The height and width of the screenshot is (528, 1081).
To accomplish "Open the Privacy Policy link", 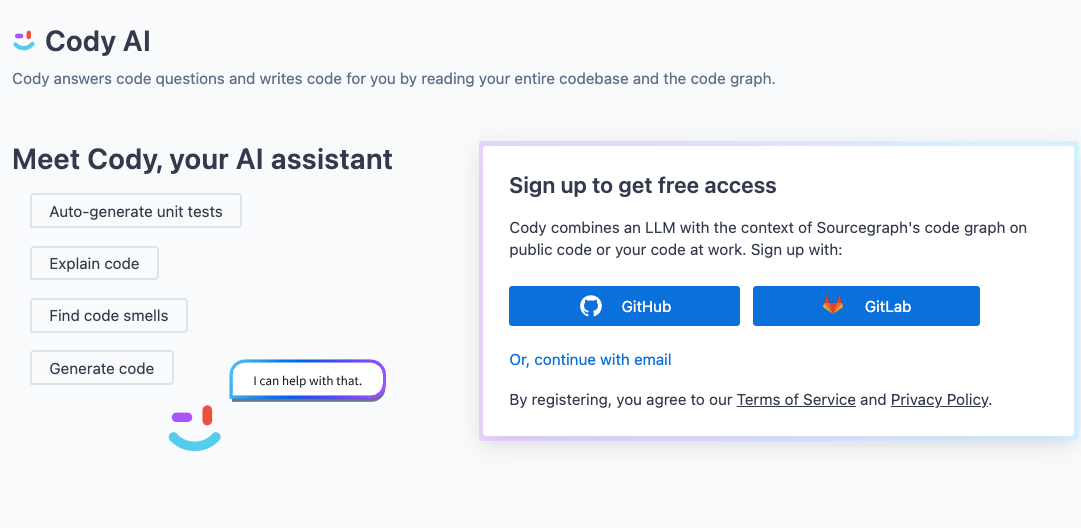I will coord(939,400).
